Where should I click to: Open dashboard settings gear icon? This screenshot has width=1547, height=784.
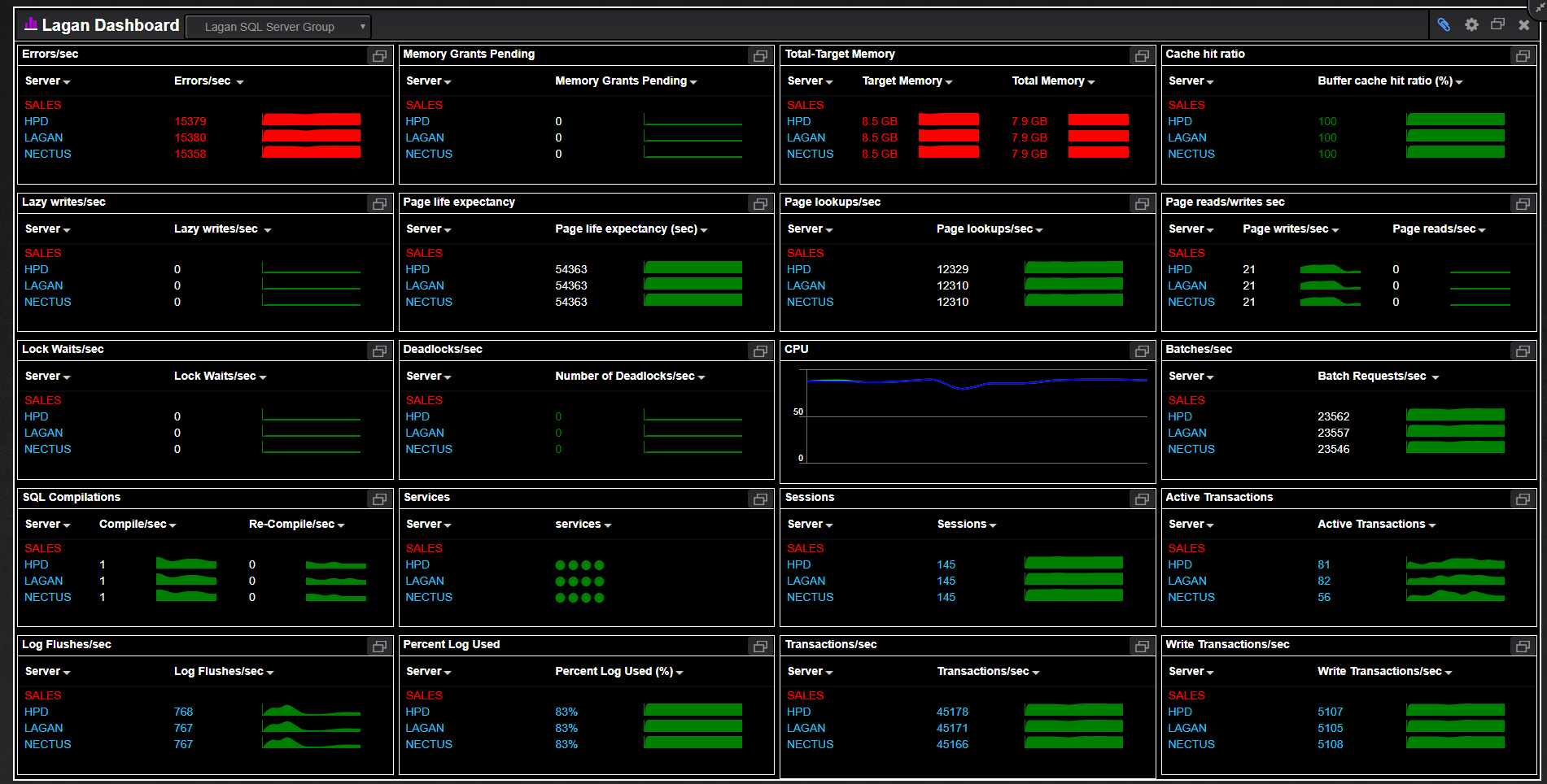coord(1471,24)
